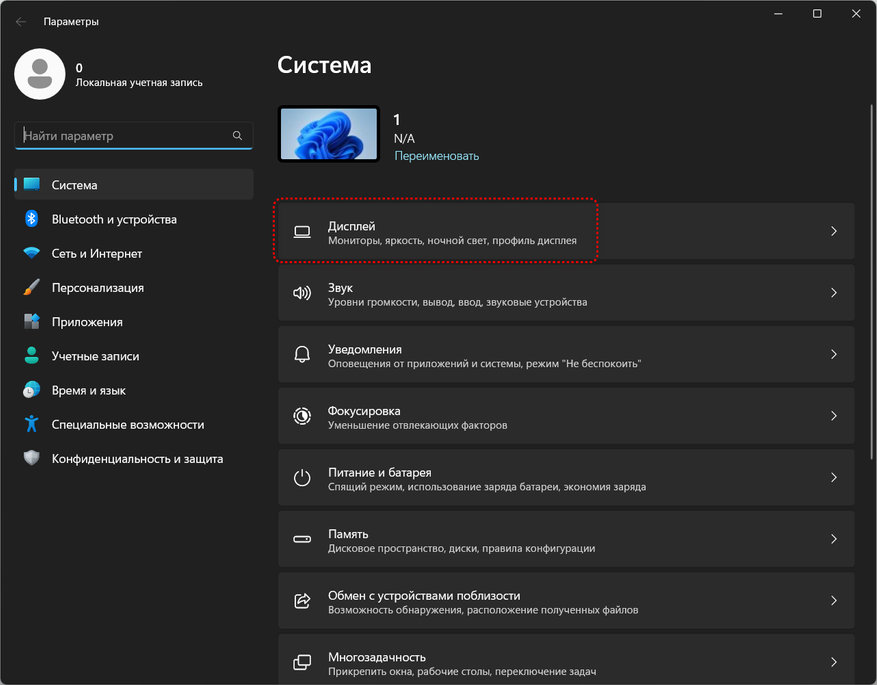Open Учетные записи section
The image size is (877, 685).
95,356
